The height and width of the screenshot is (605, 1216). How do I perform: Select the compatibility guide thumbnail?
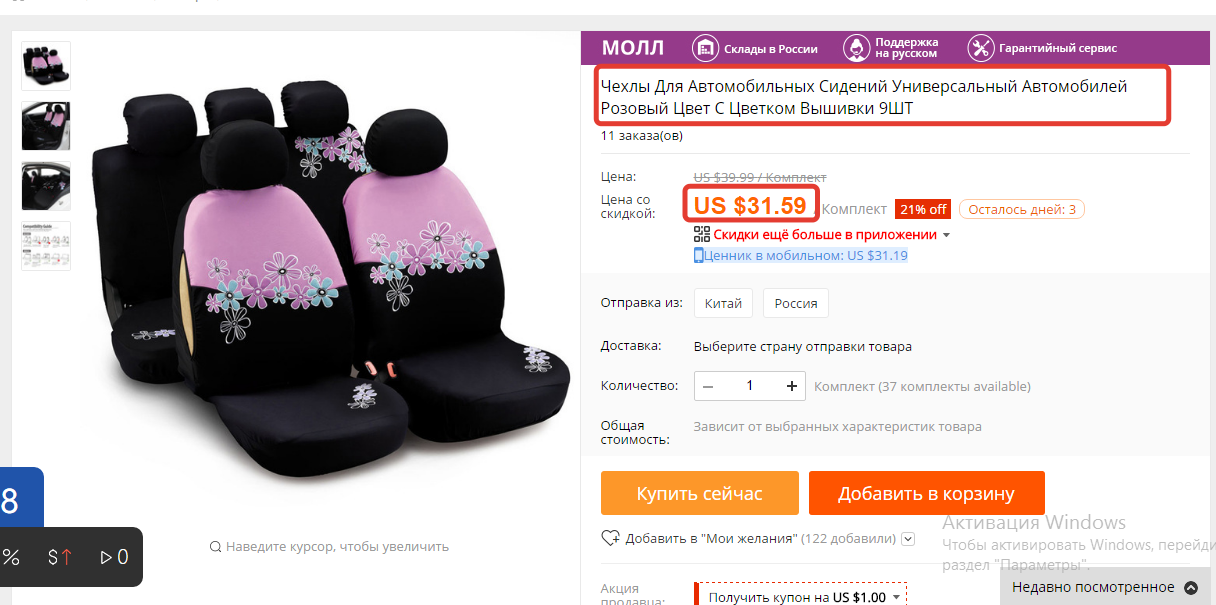[x=46, y=246]
